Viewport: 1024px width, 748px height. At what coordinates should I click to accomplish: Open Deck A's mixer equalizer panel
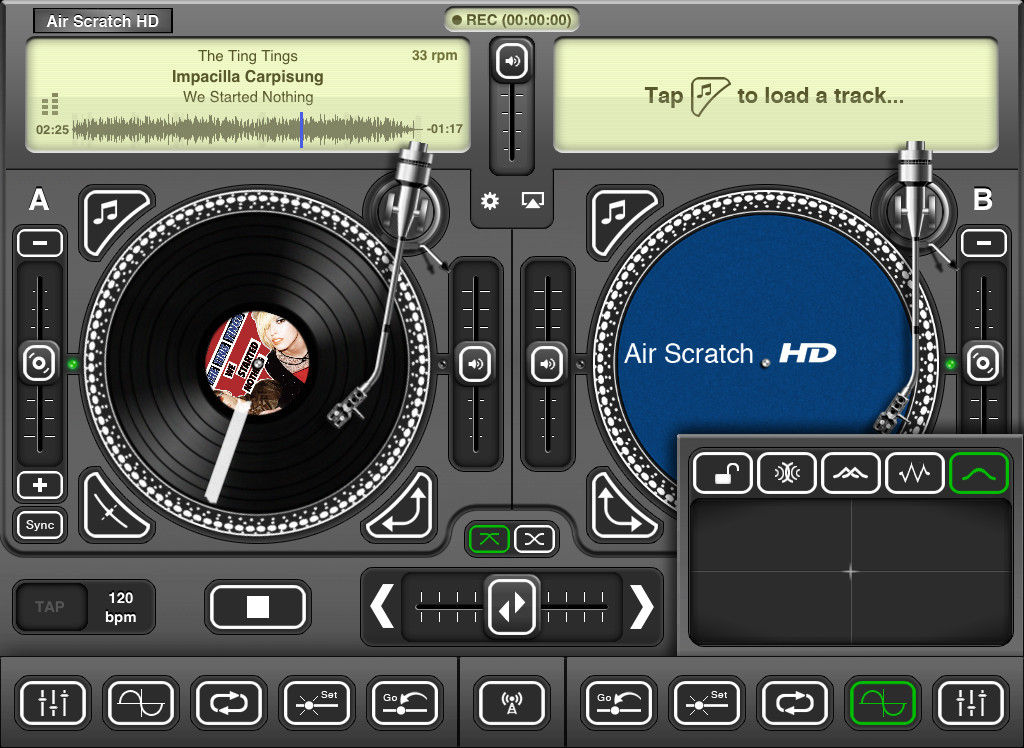54,702
